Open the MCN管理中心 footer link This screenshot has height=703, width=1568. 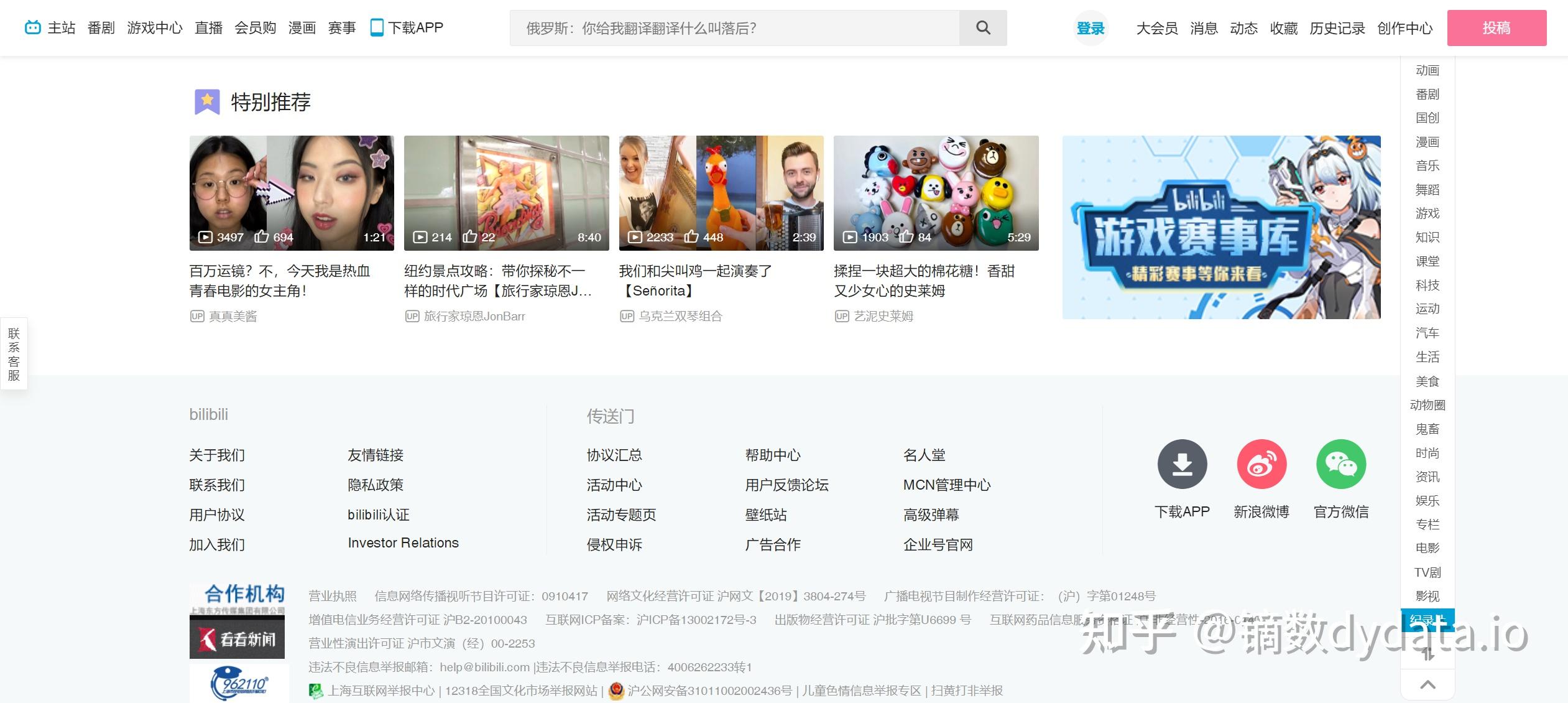pos(947,485)
